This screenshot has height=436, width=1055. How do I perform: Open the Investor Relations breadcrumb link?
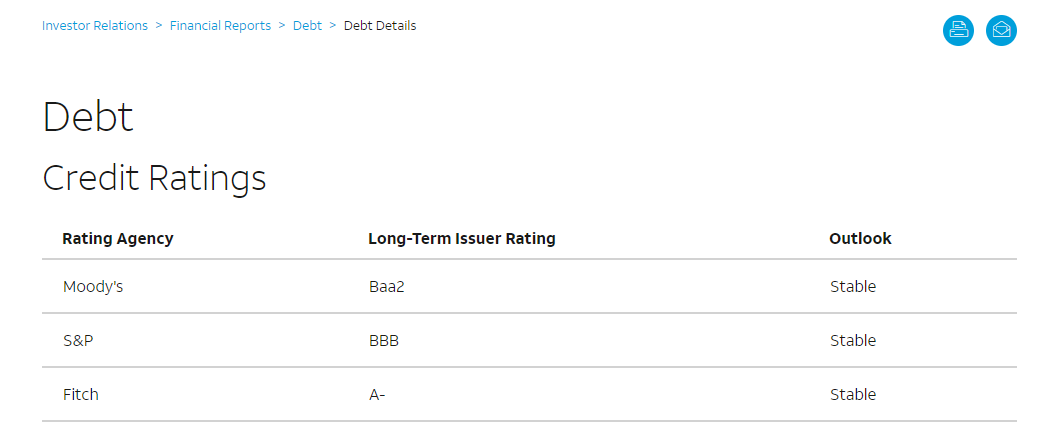95,26
